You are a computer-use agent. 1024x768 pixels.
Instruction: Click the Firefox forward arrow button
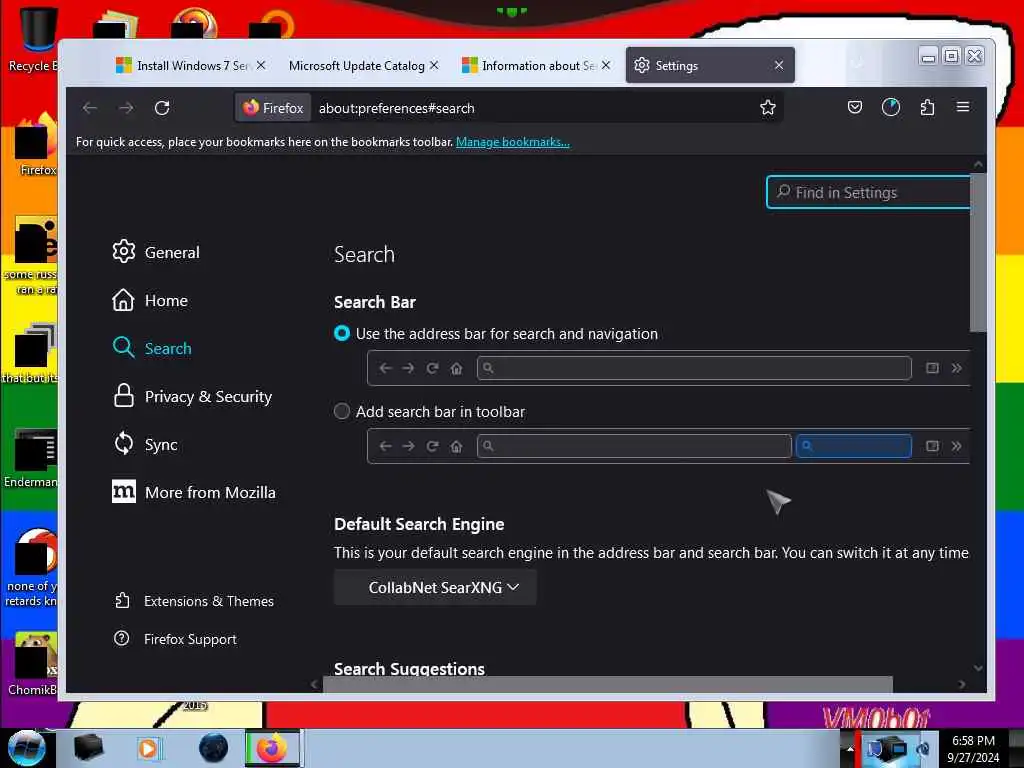tap(126, 108)
